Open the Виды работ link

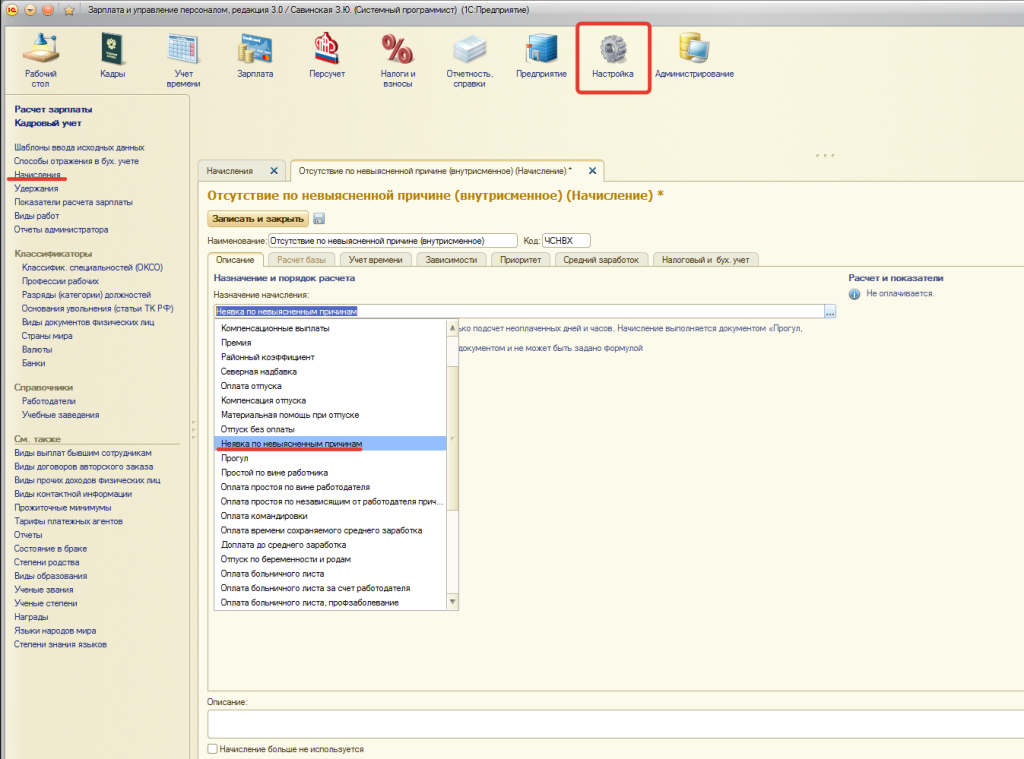click(37, 216)
